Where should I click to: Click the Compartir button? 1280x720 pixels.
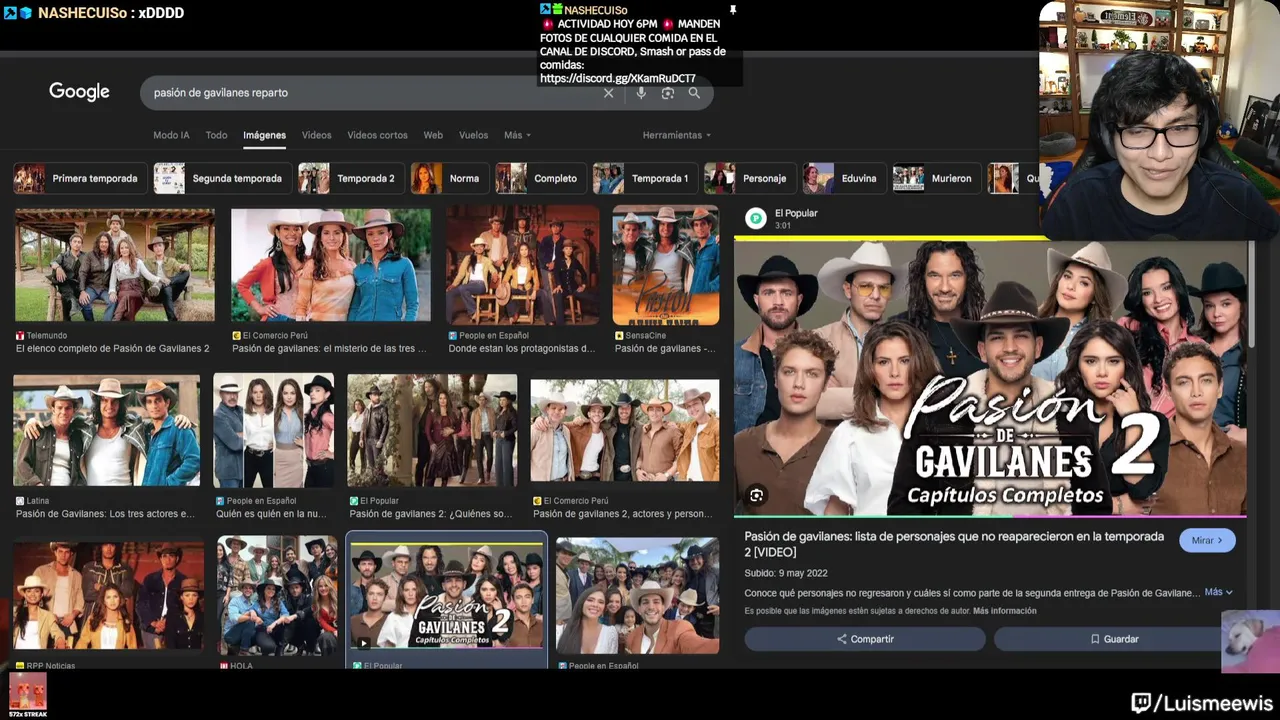[x=865, y=639]
